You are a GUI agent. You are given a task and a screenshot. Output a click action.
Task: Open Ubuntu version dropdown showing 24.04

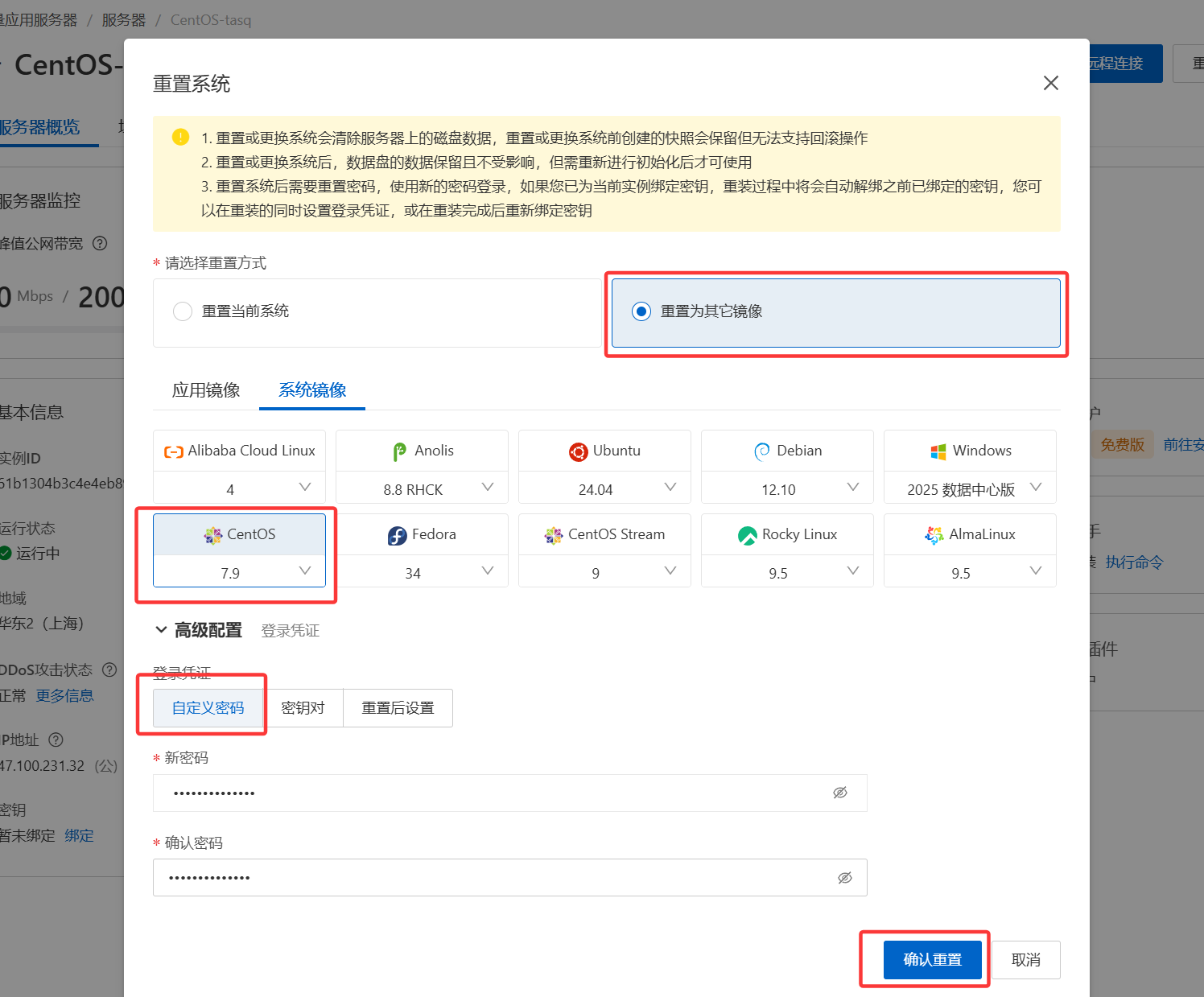605,488
